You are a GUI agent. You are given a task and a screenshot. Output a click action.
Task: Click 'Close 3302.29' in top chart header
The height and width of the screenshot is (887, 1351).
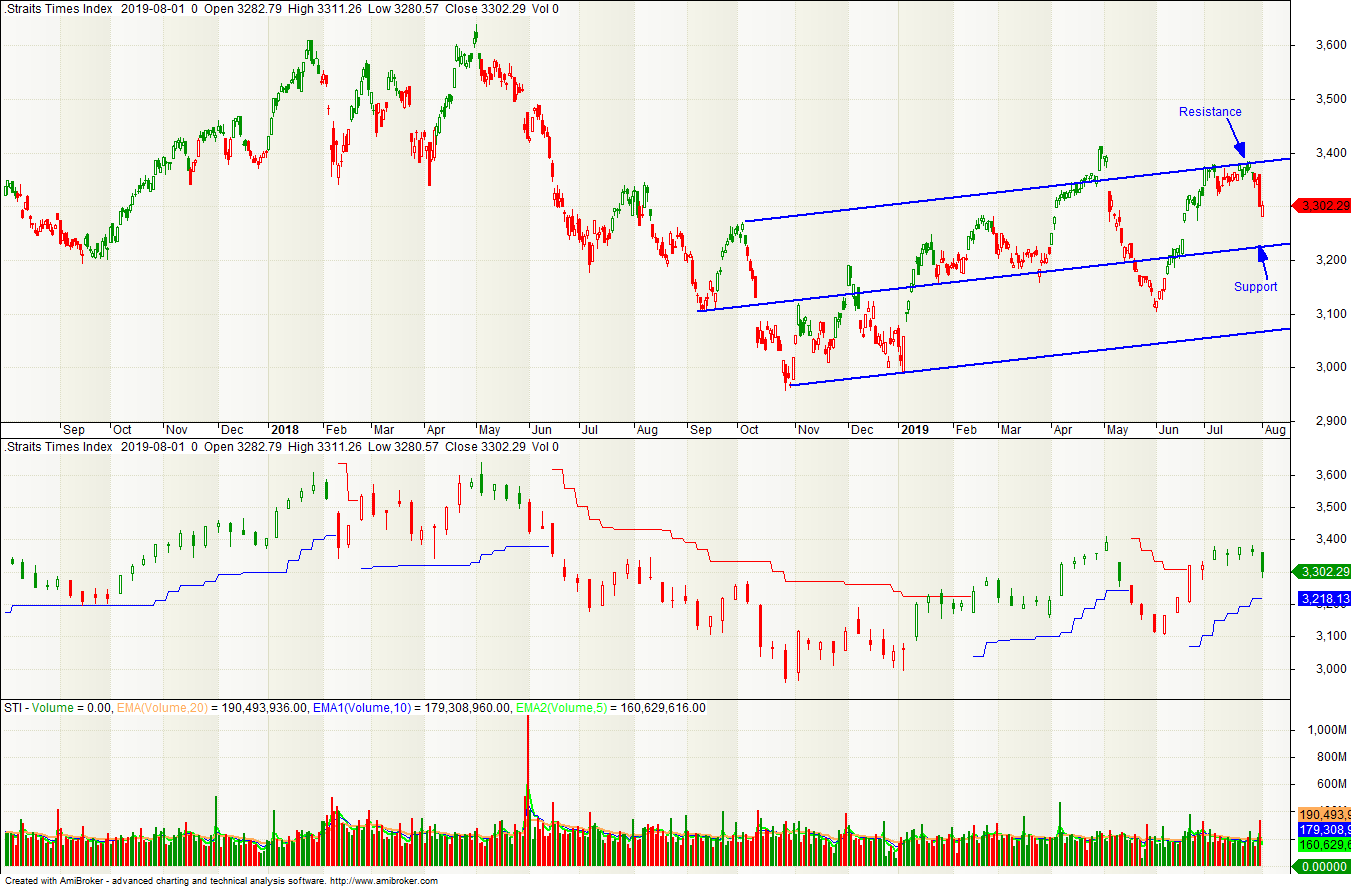pyautogui.click(x=483, y=9)
